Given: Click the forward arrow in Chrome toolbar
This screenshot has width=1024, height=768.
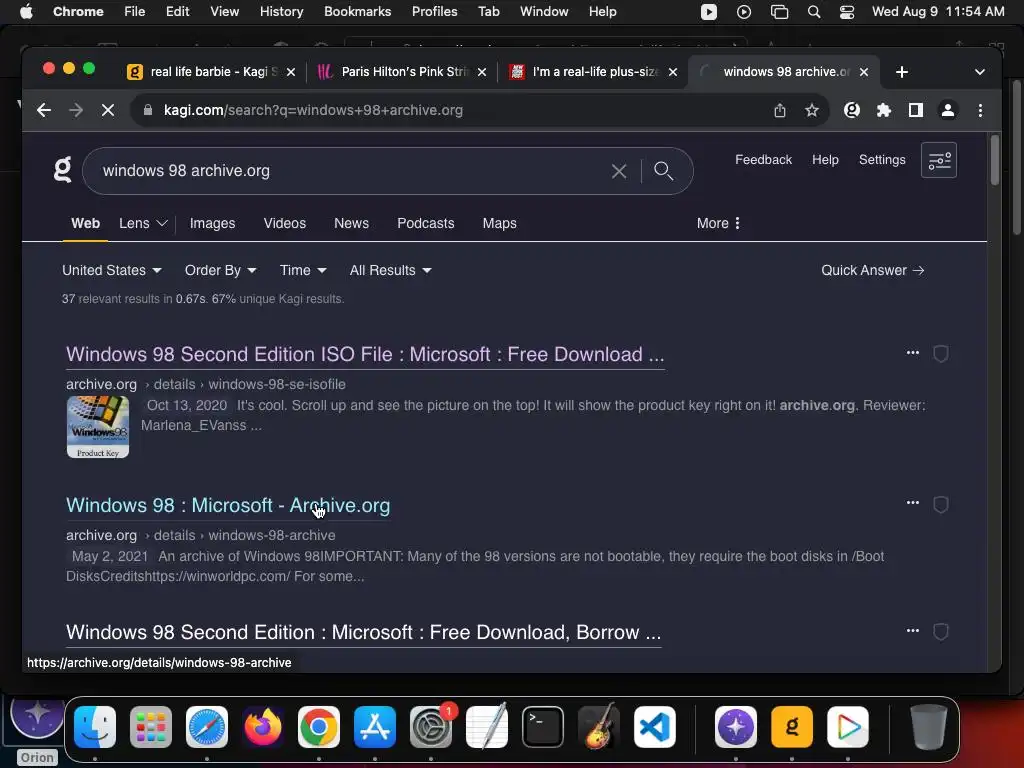Looking at the screenshot, I should point(76,110).
